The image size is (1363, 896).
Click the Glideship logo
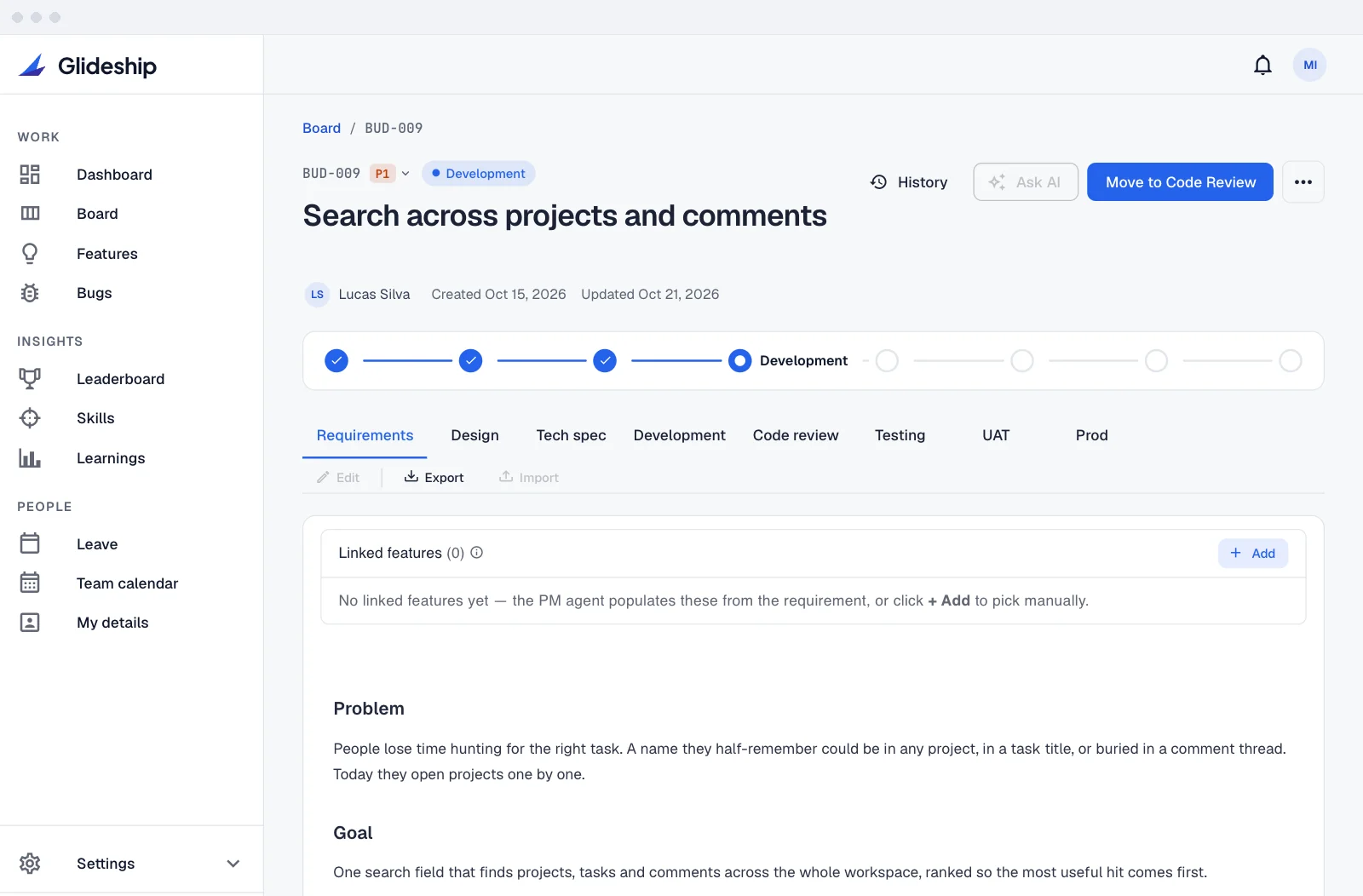[88, 66]
